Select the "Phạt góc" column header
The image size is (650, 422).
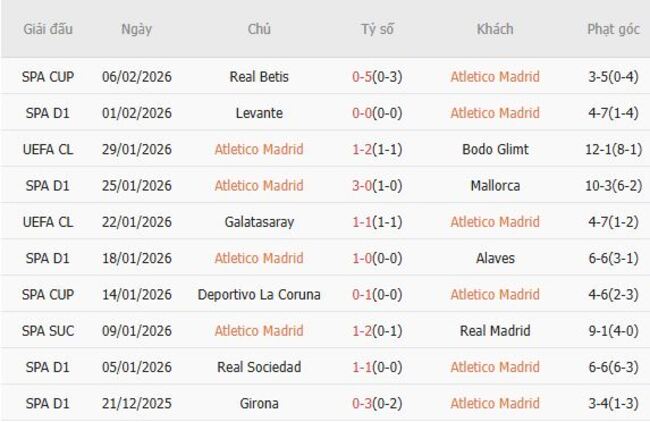pos(613,29)
